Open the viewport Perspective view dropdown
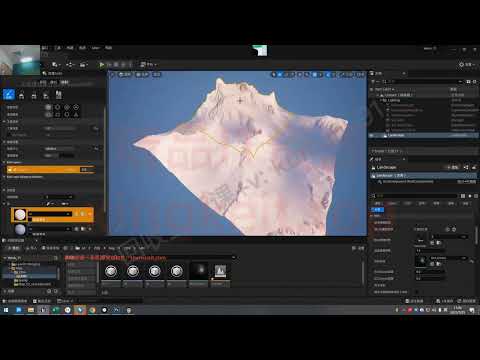480x360 pixels. [125, 75]
